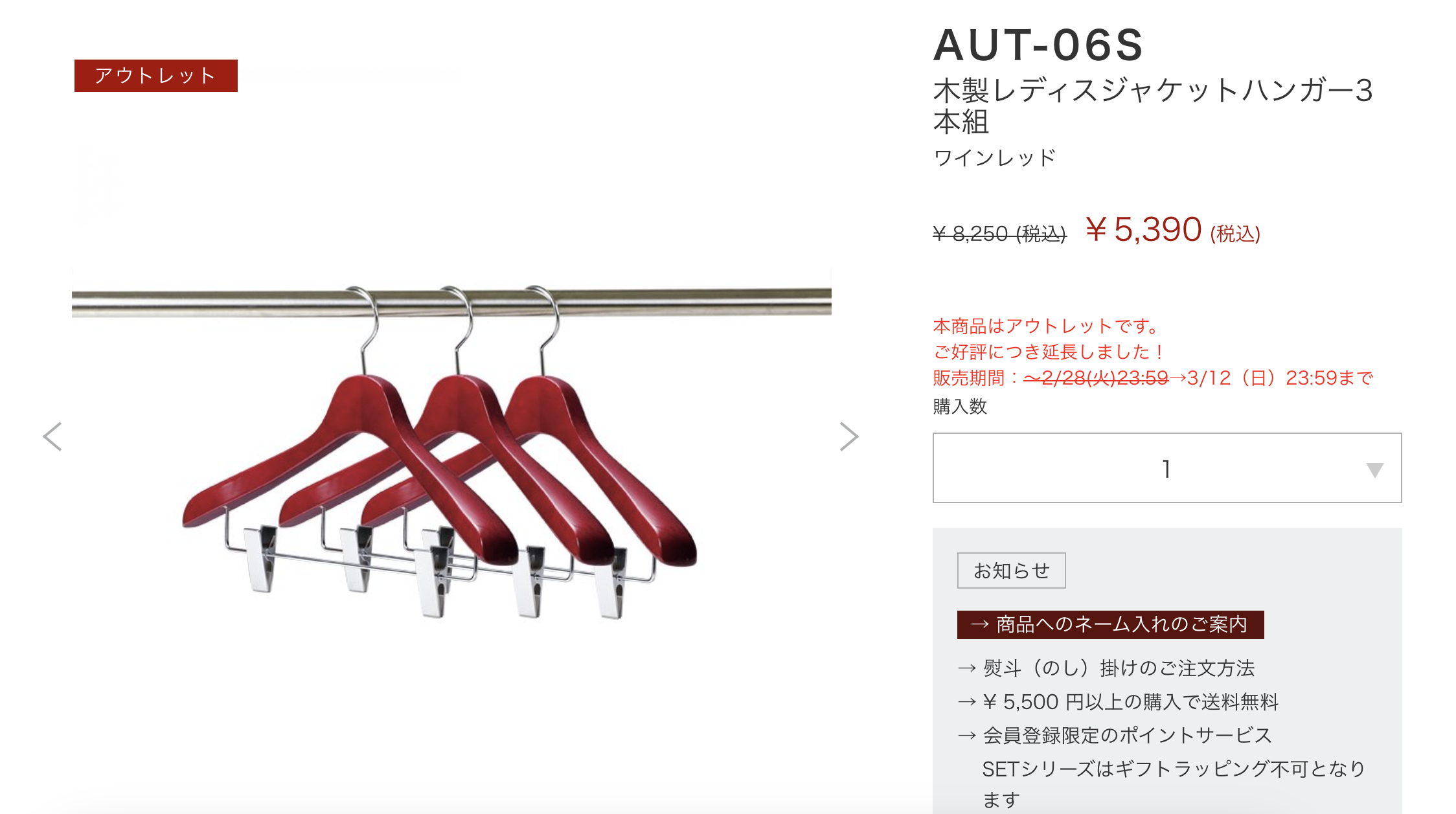Open ¥5,500円以上の購入で送料無料 link
The width and height of the screenshot is (1456, 814).
(x=1119, y=702)
